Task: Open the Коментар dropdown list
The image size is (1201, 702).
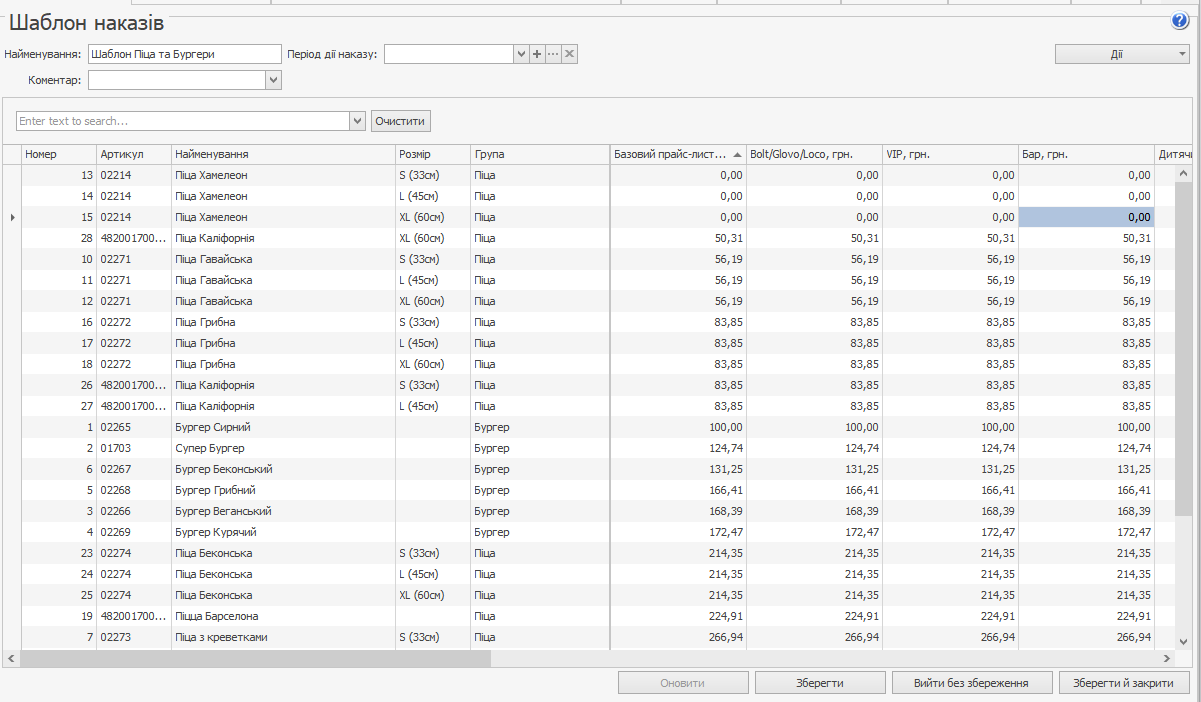Action: 273,80
